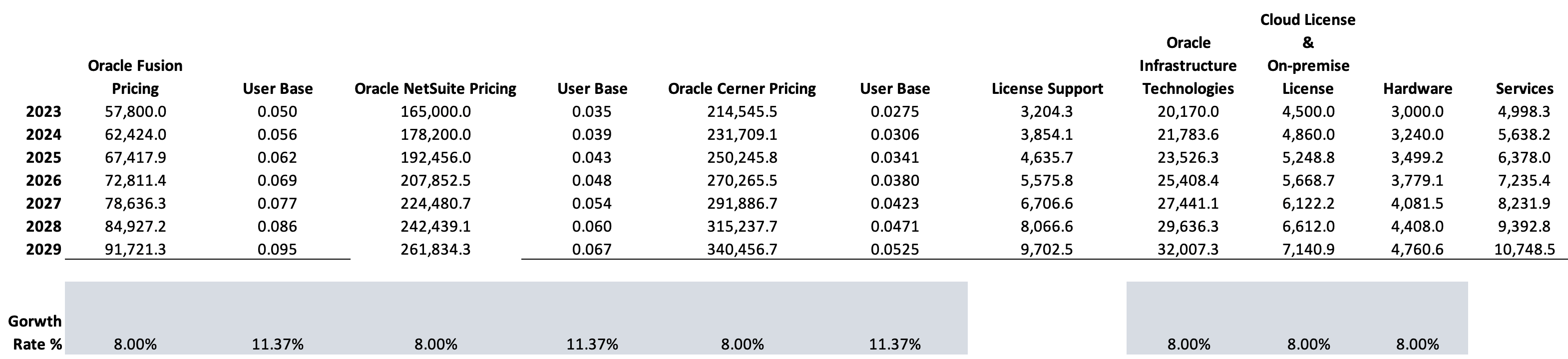Click the Oracle Cerner Pricing header

point(742,89)
